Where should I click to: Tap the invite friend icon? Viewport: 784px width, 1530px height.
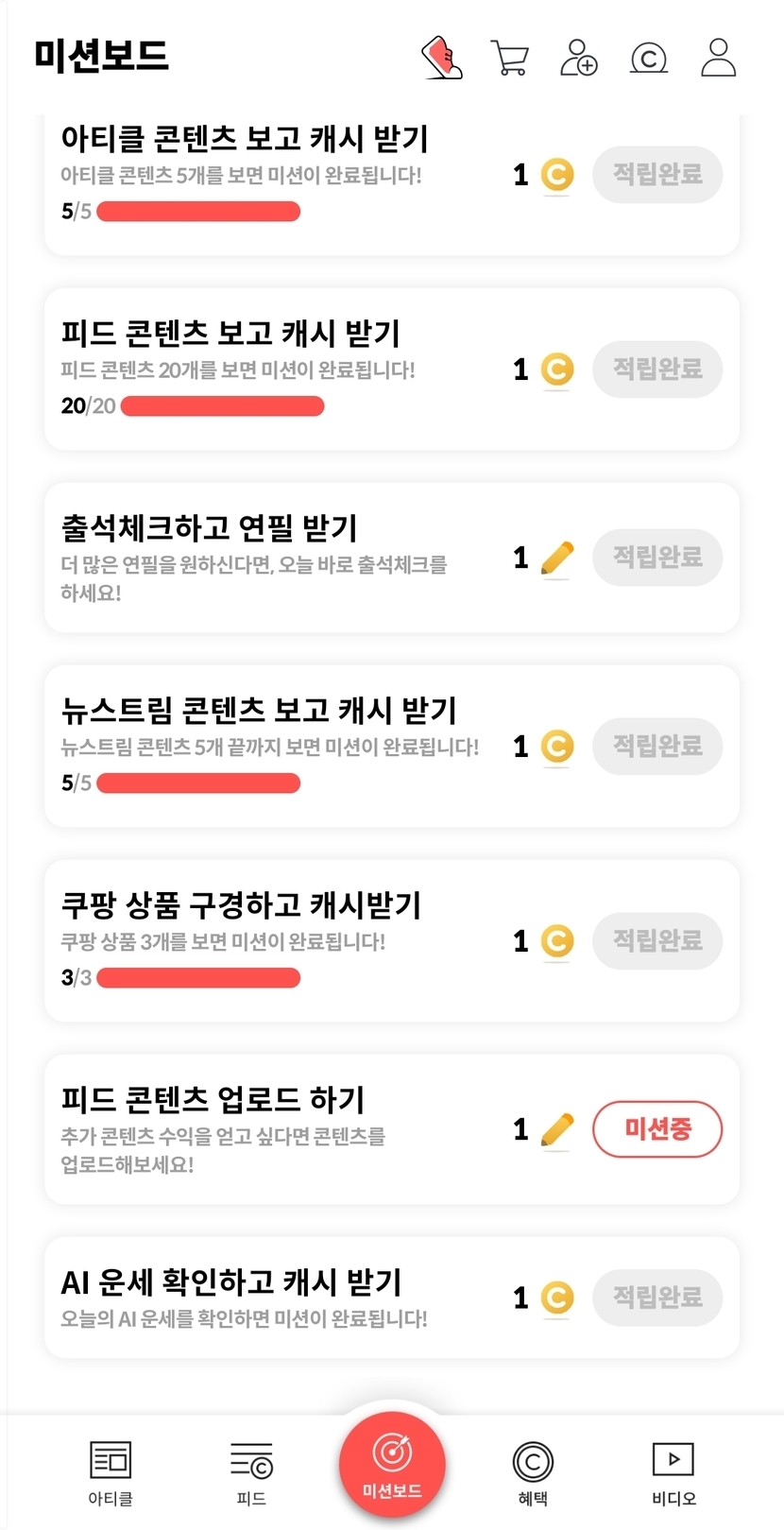coord(578,58)
